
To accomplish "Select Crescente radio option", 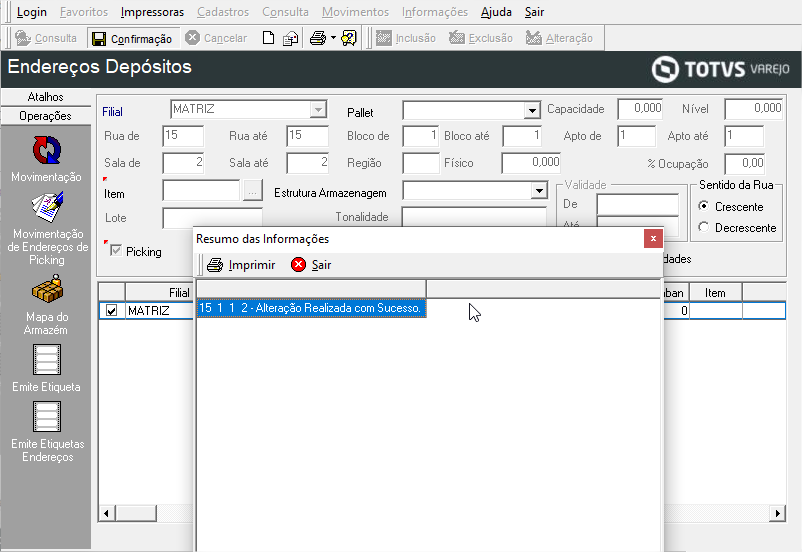I will [x=704, y=206].
